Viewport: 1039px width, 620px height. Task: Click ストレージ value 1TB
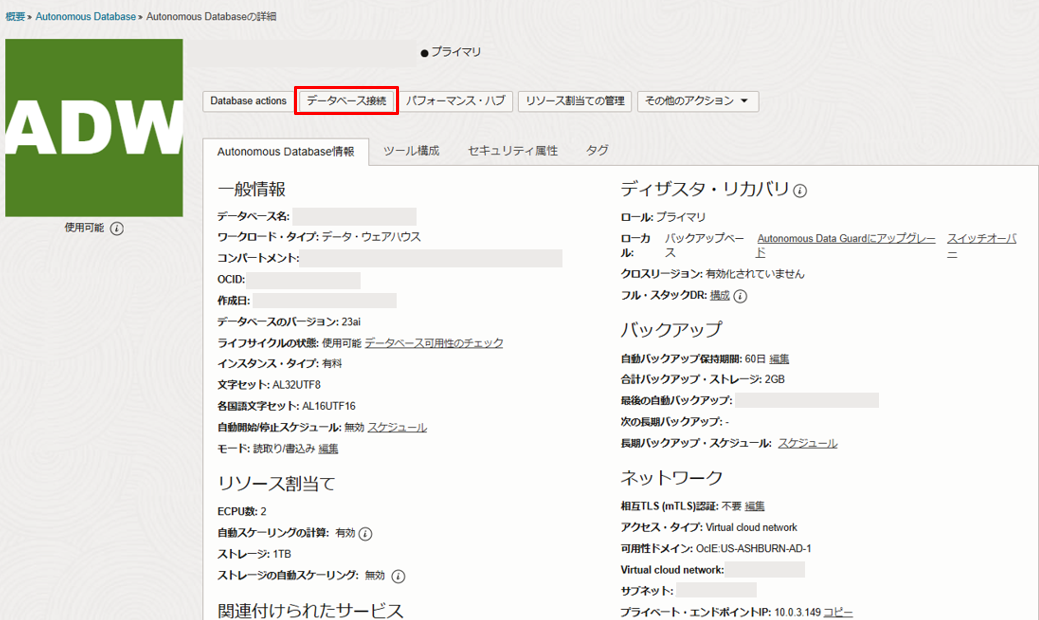click(x=282, y=554)
